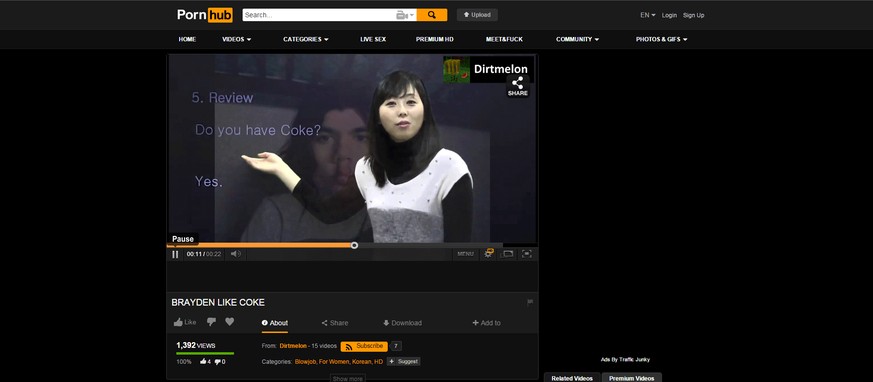The height and width of the screenshot is (382, 873).
Task: Click inside the Search text field
Action: [318, 15]
